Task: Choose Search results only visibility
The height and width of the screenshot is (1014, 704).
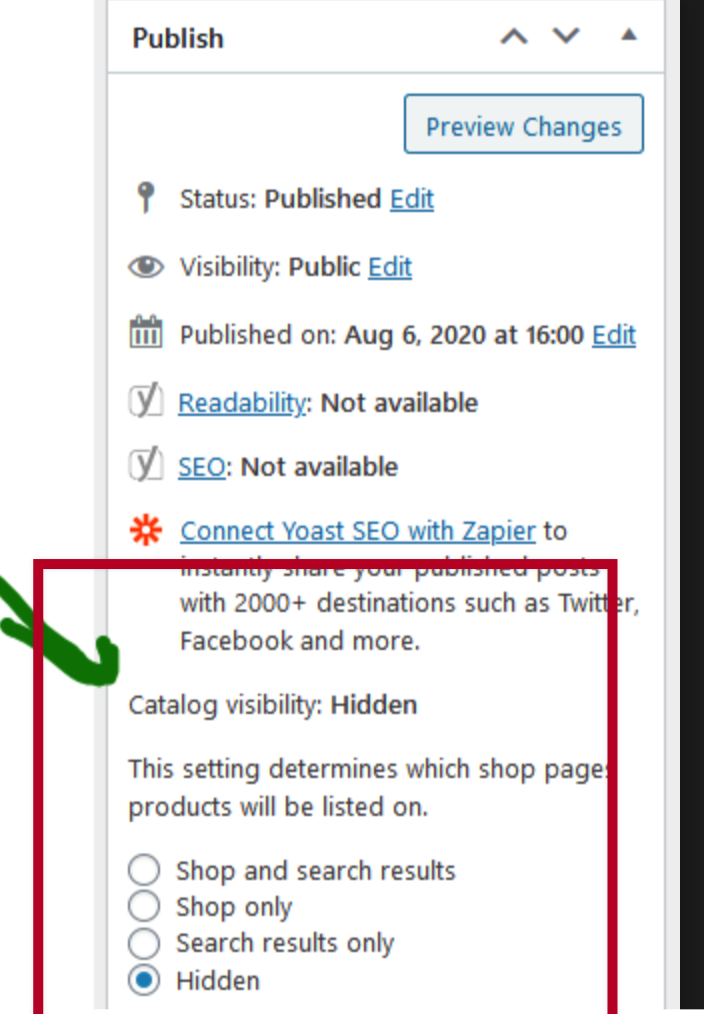Action: click(144, 943)
